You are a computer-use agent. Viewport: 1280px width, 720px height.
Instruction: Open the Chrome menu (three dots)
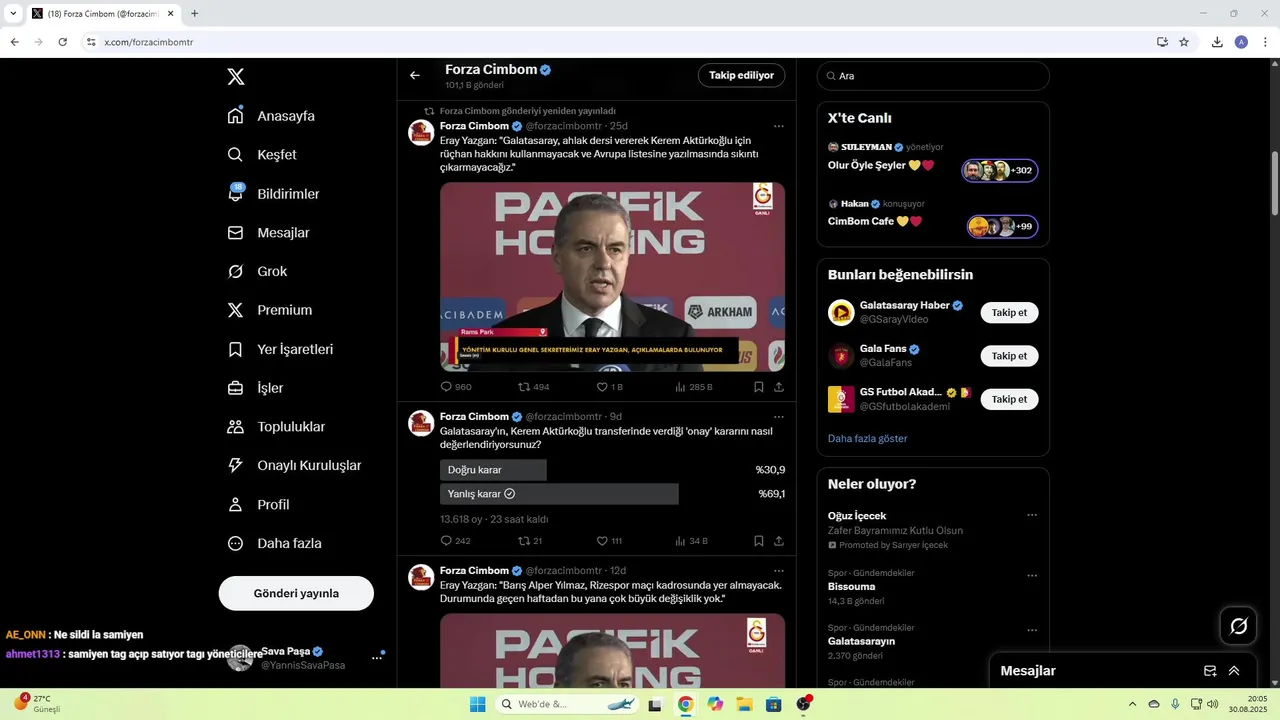tap(1266, 42)
